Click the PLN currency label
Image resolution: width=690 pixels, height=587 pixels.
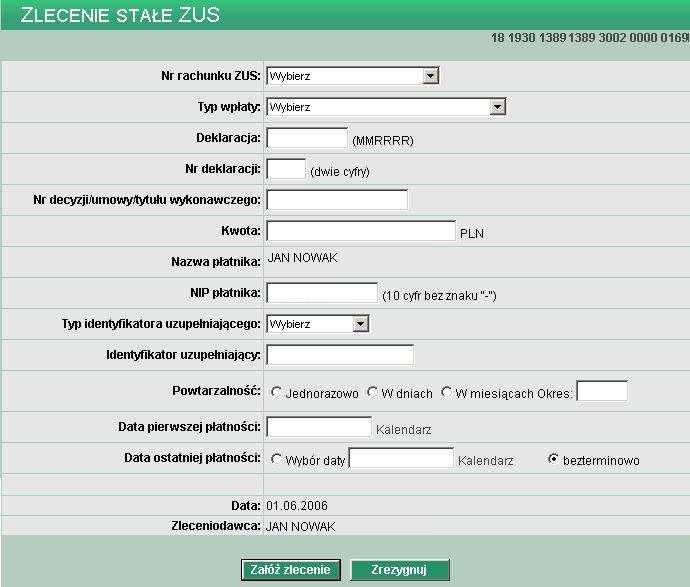point(472,234)
